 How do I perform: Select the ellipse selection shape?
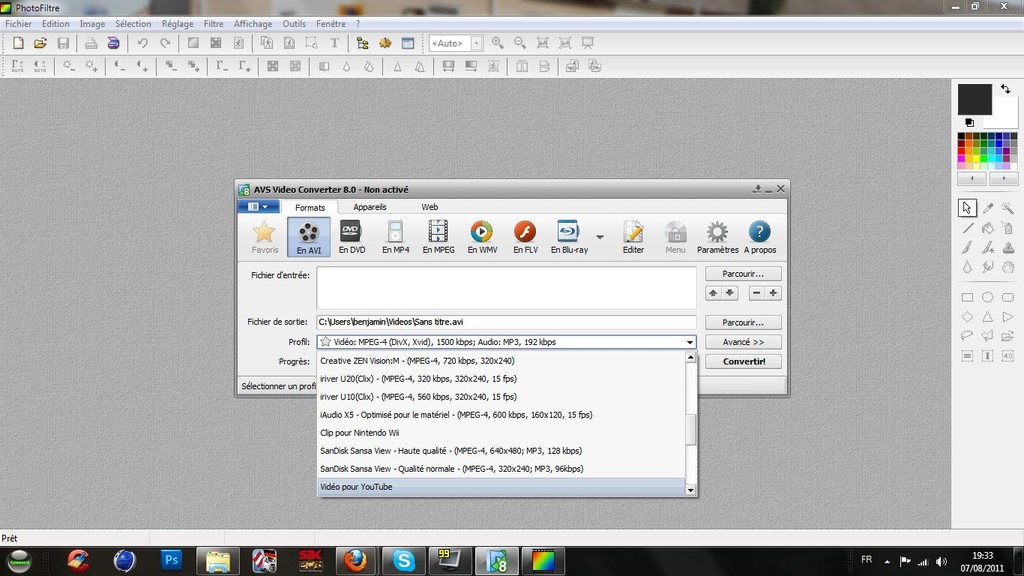987,297
